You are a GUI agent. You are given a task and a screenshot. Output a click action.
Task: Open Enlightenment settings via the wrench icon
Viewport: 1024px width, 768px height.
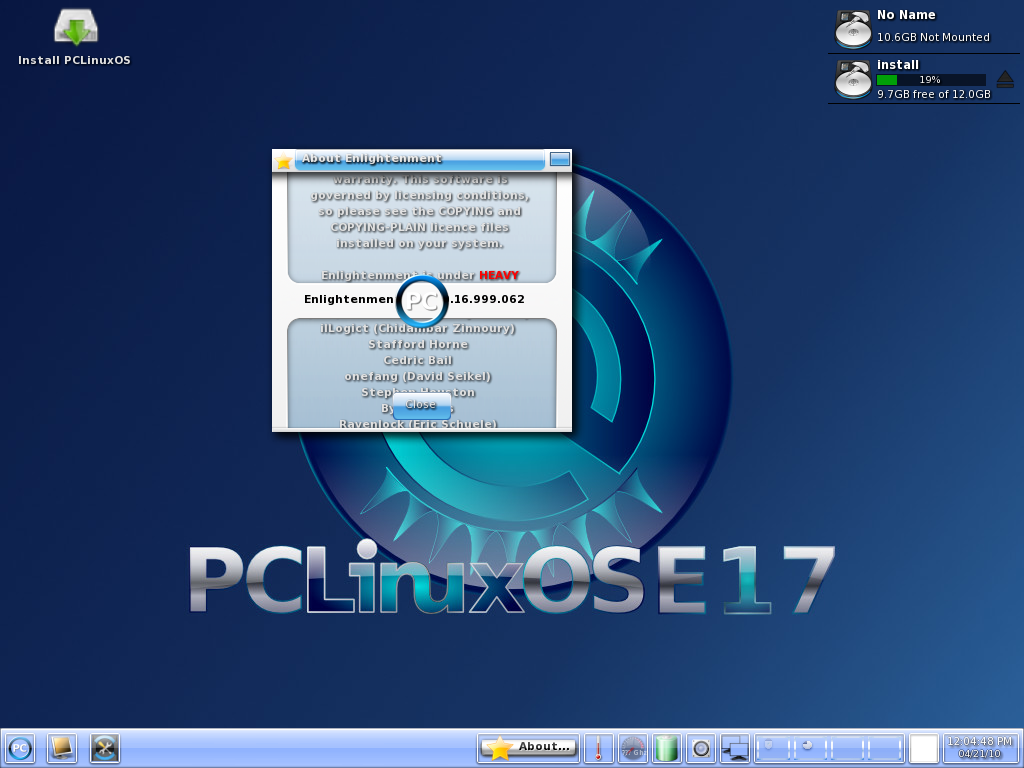[x=103, y=748]
